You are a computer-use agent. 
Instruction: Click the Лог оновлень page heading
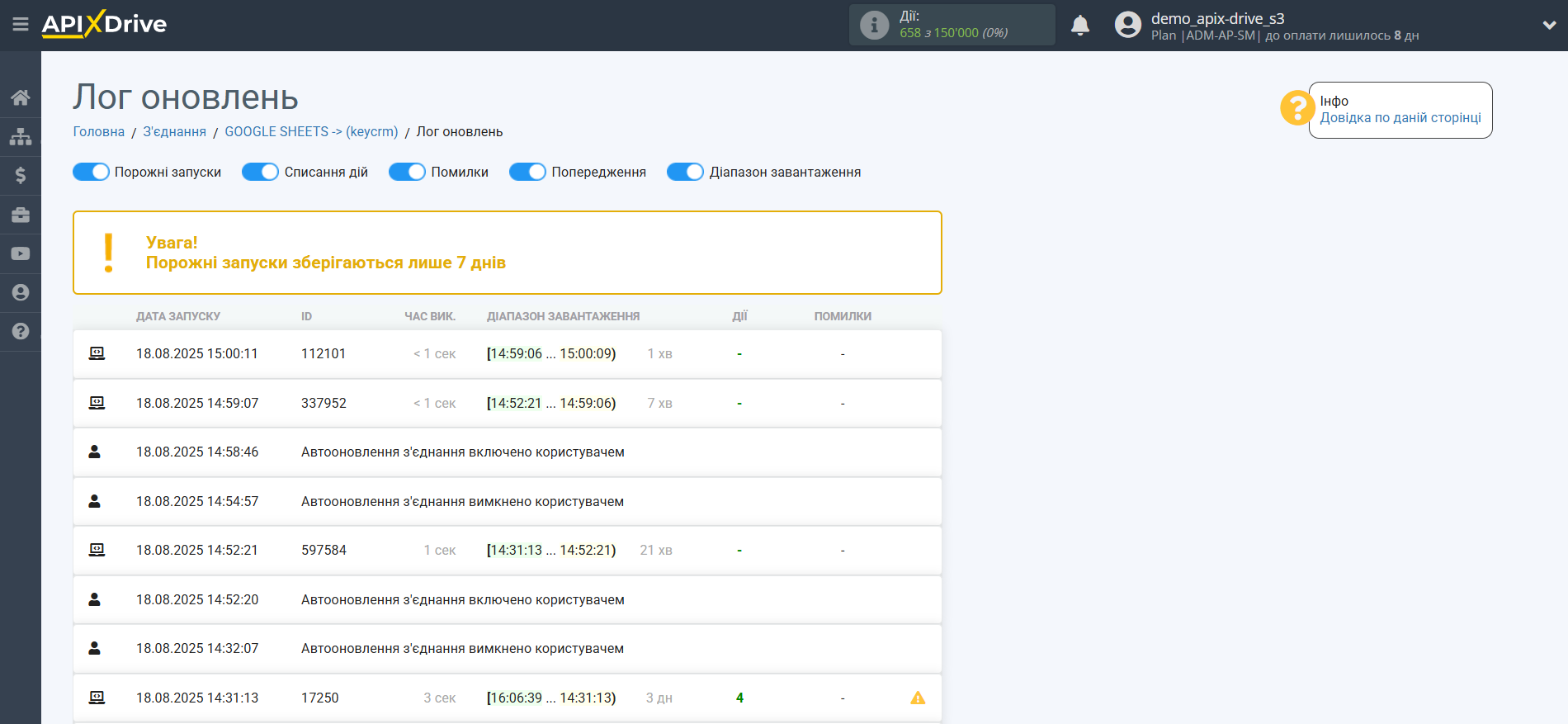[186, 97]
